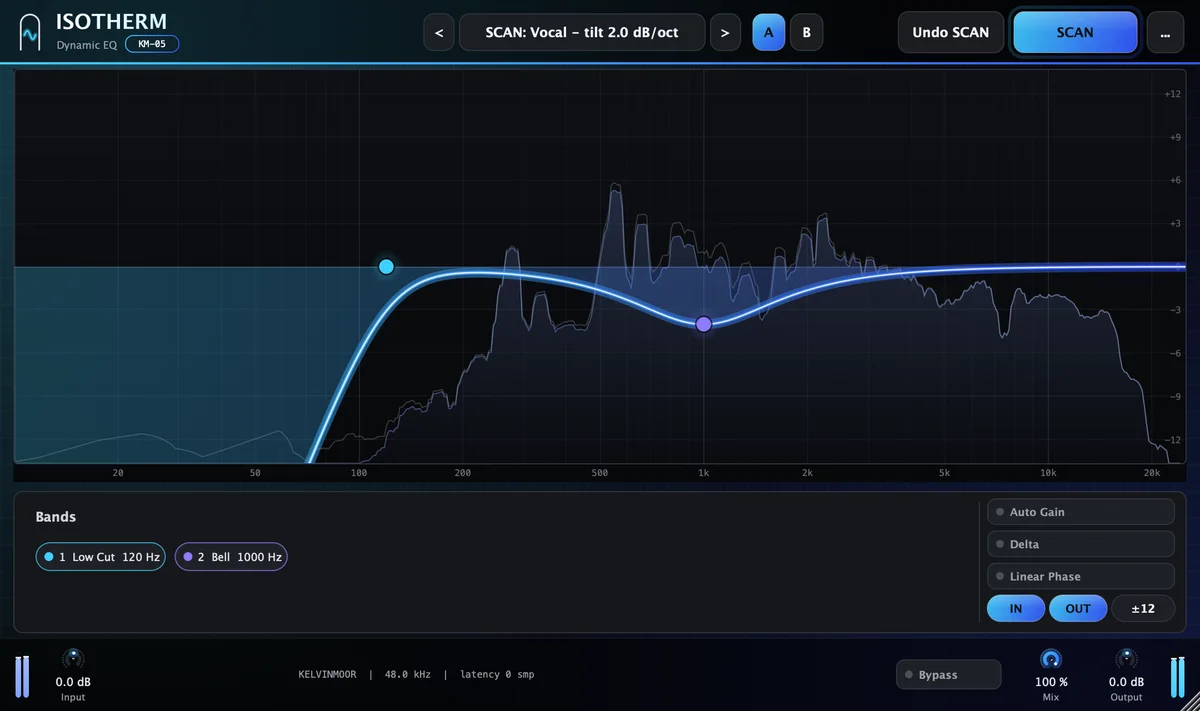Click the latency 0 smp readout

[x=497, y=675]
